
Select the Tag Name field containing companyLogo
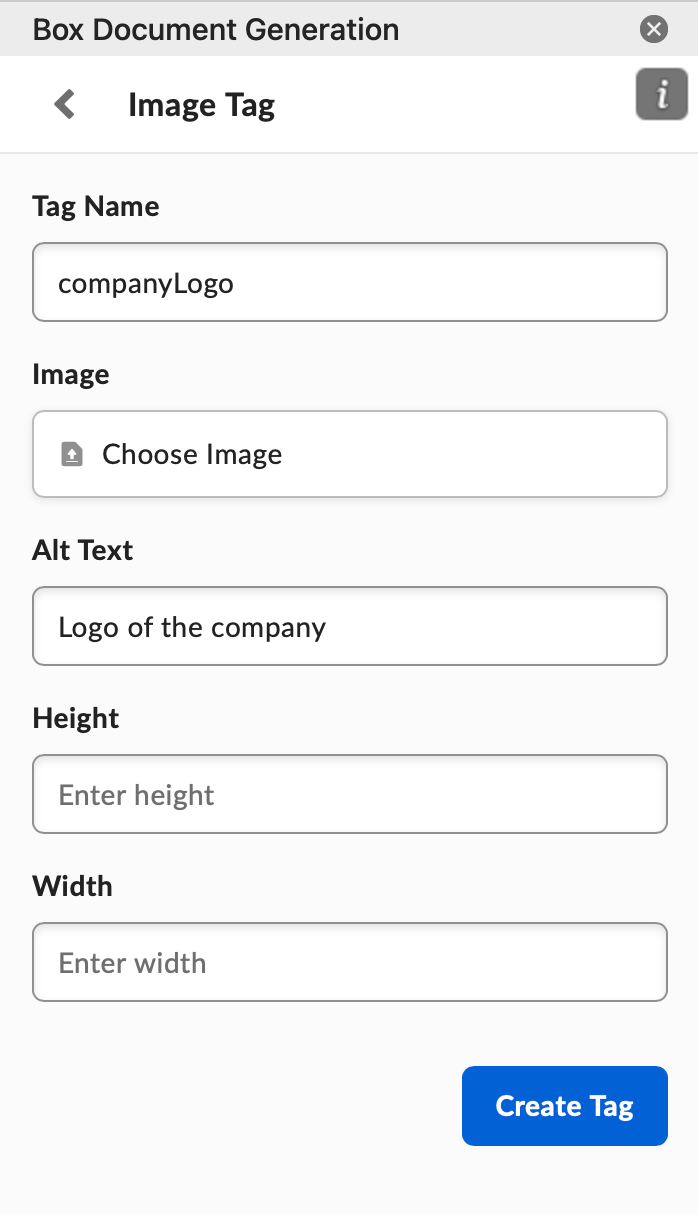pyautogui.click(x=349, y=282)
